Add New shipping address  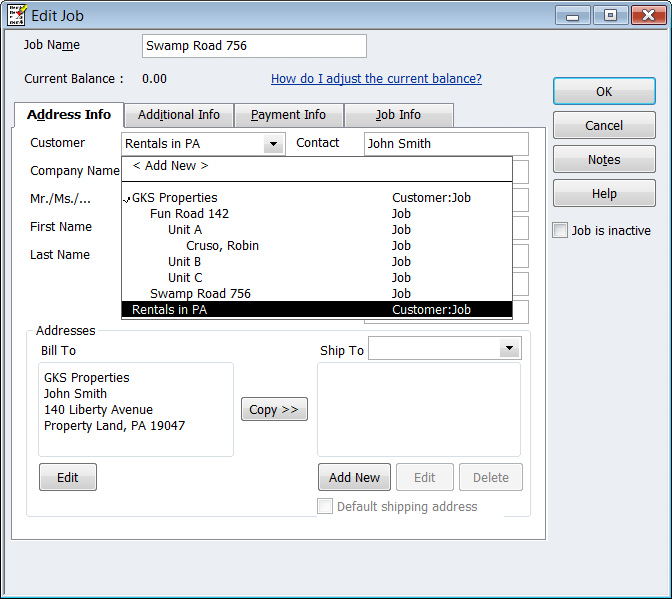[354, 478]
